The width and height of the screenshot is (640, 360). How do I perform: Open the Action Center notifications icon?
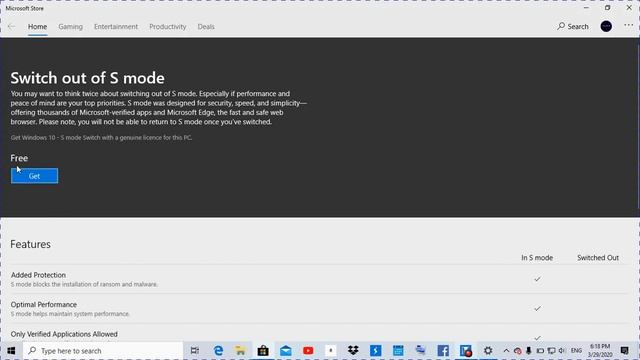pos(624,351)
